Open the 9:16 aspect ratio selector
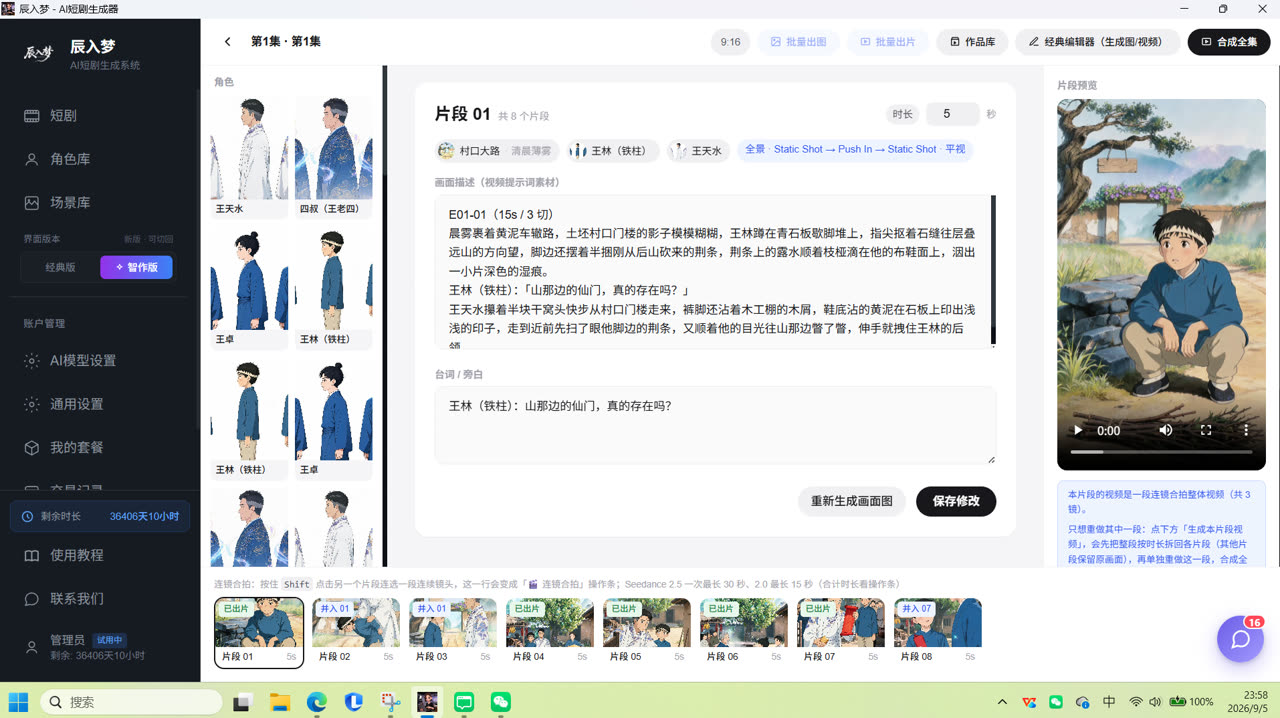The width and height of the screenshot is (1280, 718). pos(730,42)
